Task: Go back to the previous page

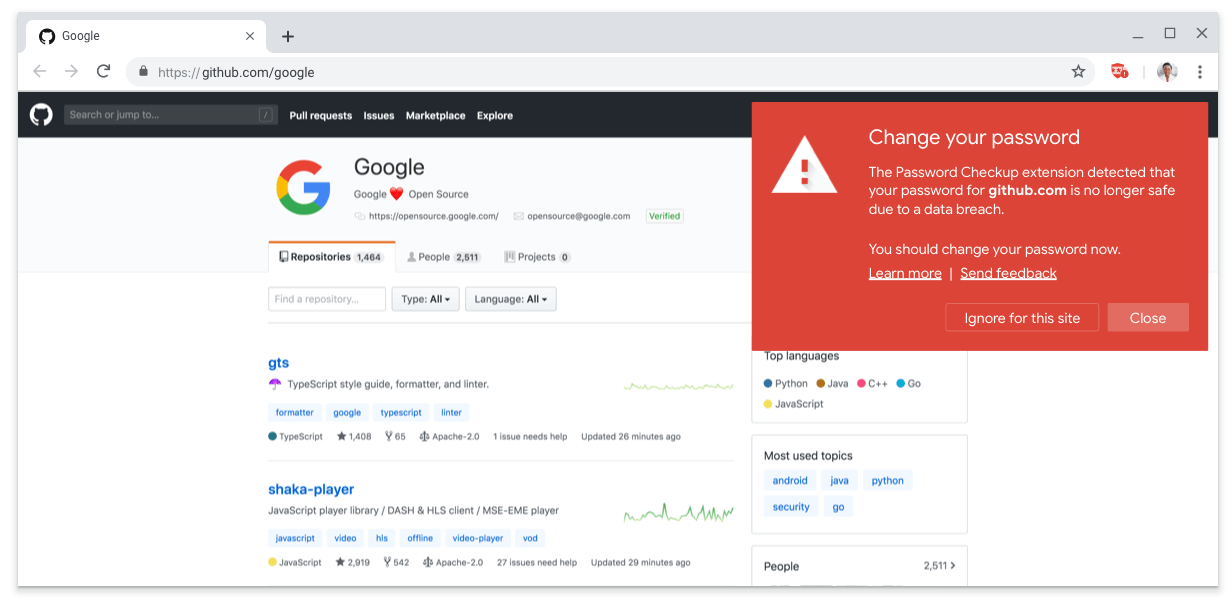Action: (40, 72)
